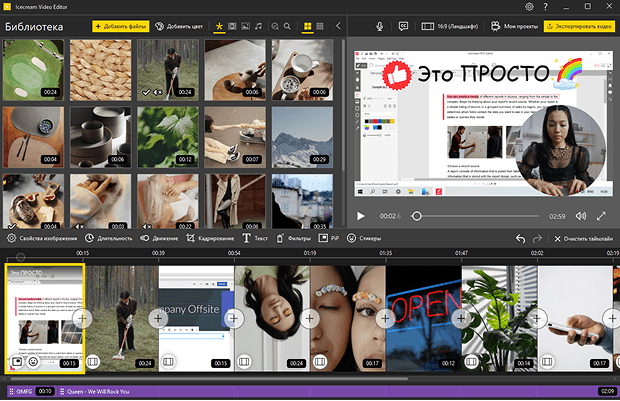Click the library vertical scrollbar
The image size is (620, 401).
[343, 105]
